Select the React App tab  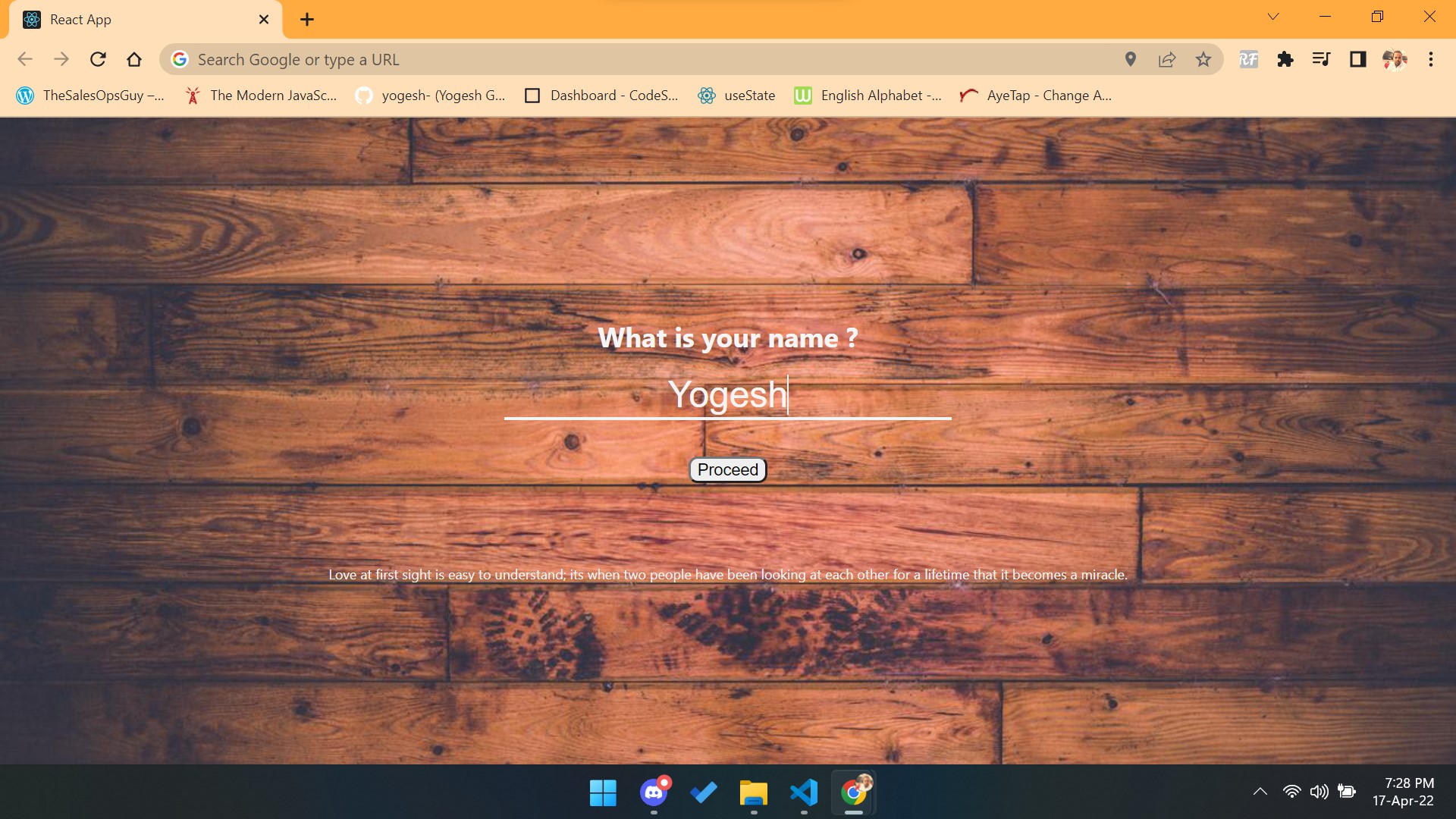coord(136,20)
